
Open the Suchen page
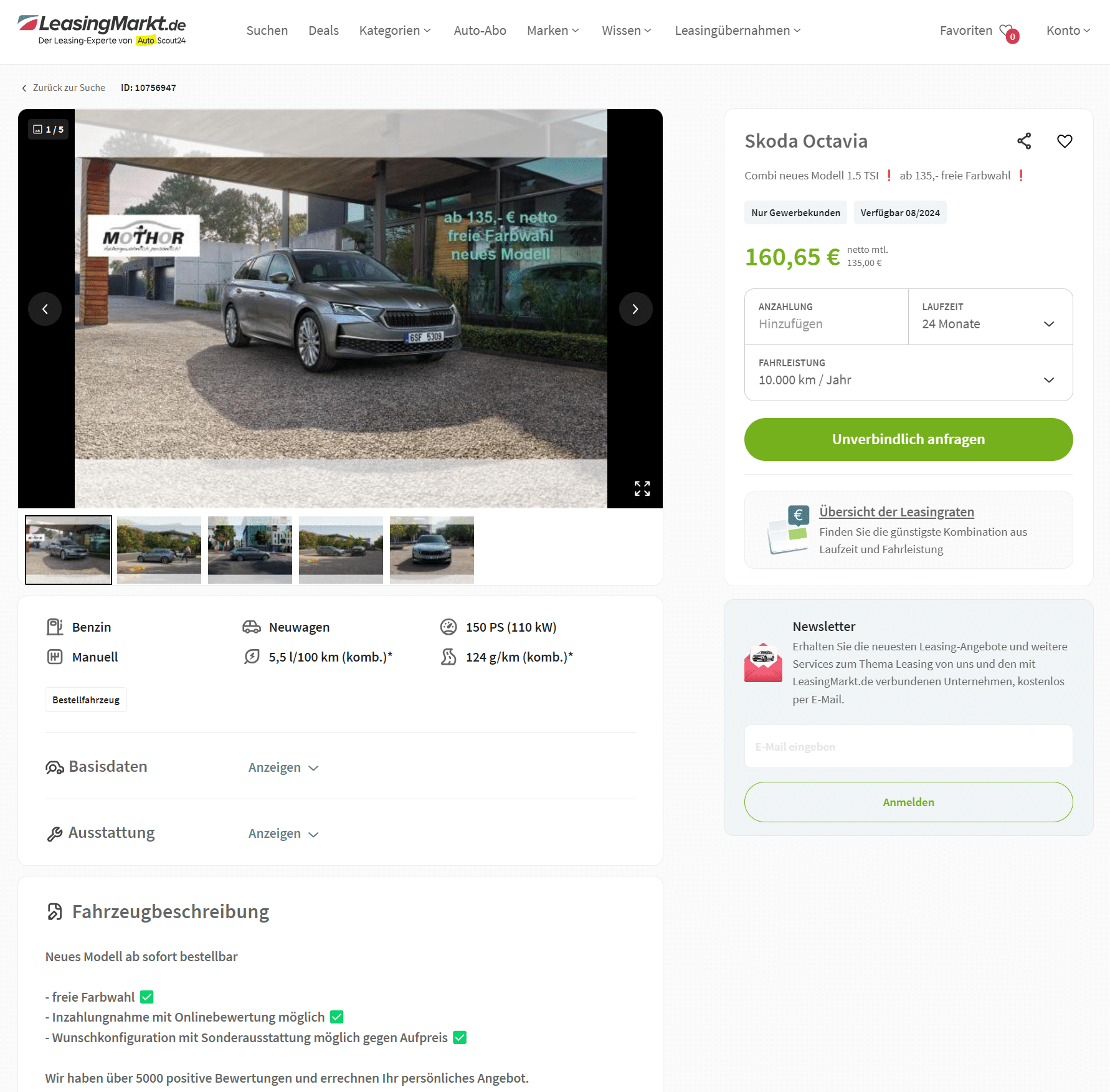tap(267, 31)
